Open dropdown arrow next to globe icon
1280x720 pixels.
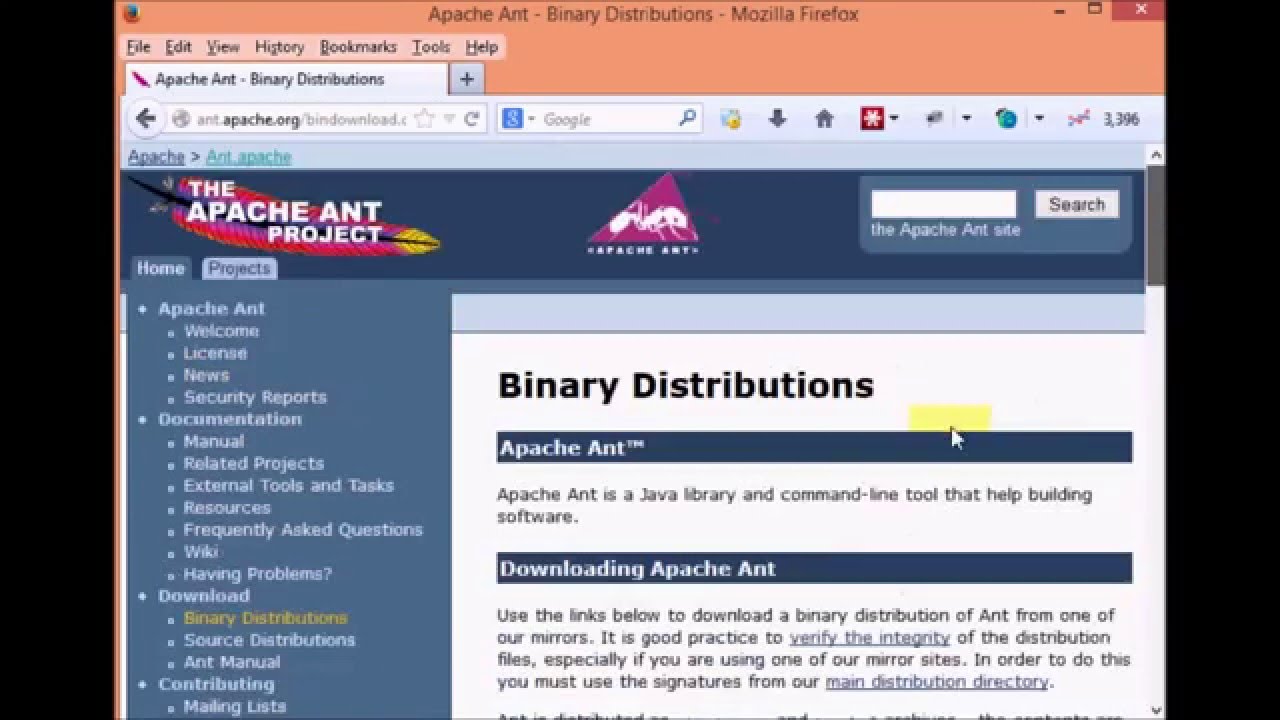(1039, 119)
